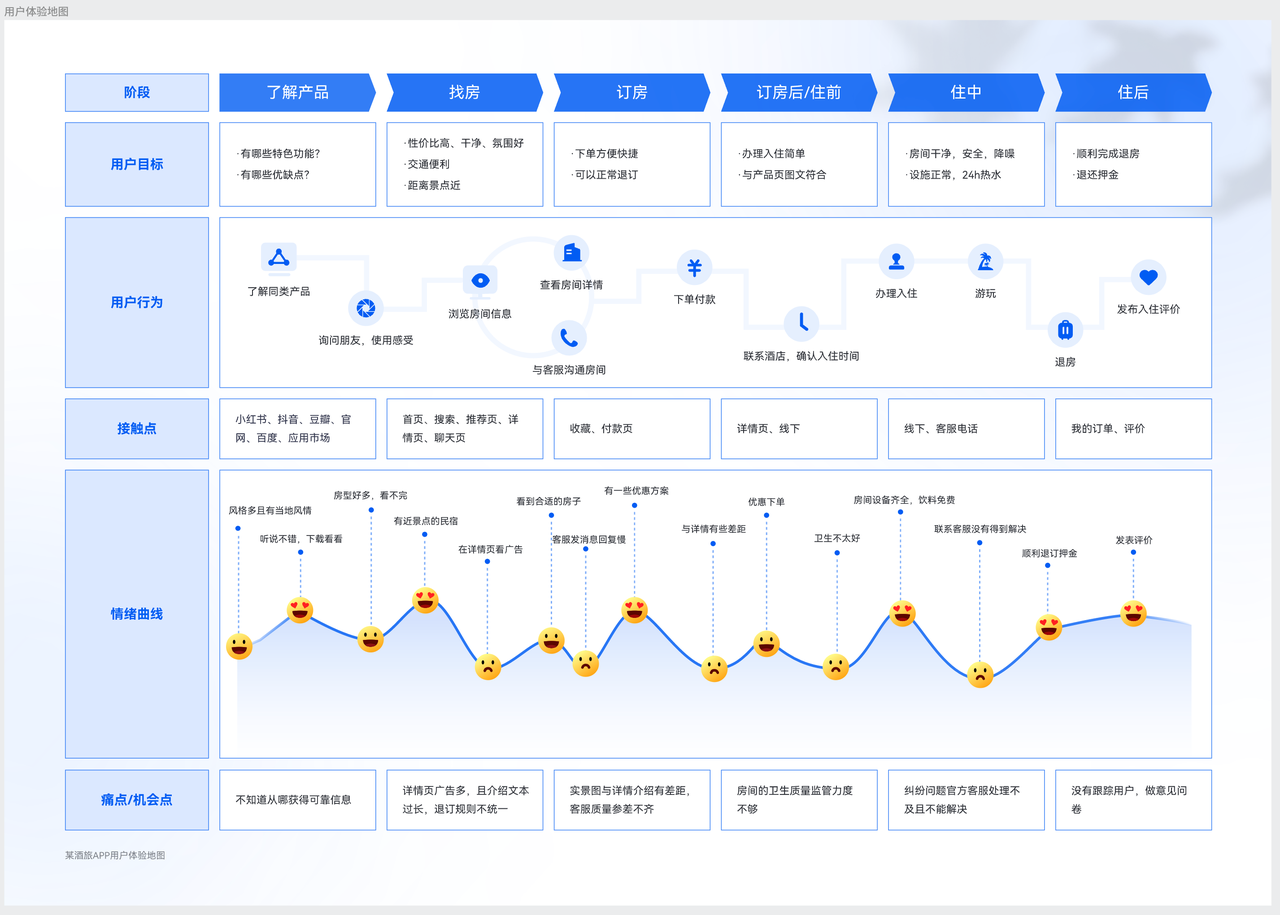Click the heart-eyes emoji below 发表评价

[1133, 613]
